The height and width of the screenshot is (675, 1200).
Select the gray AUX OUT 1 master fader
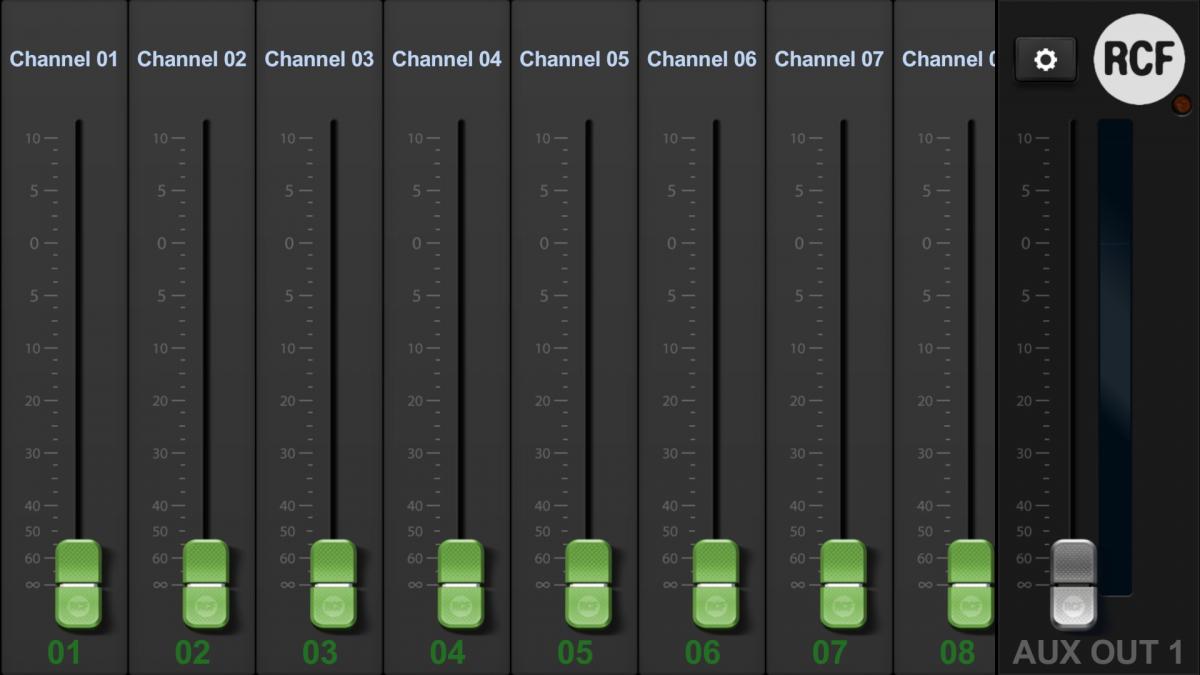click(x=1073, y=584)
